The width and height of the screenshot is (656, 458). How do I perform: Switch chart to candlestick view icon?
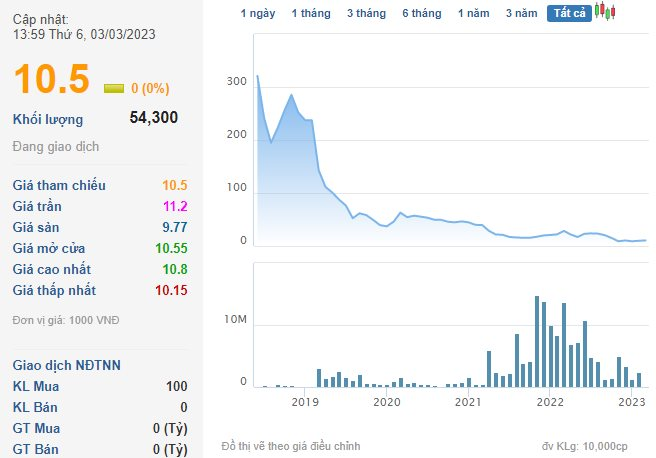pos(605,12)
